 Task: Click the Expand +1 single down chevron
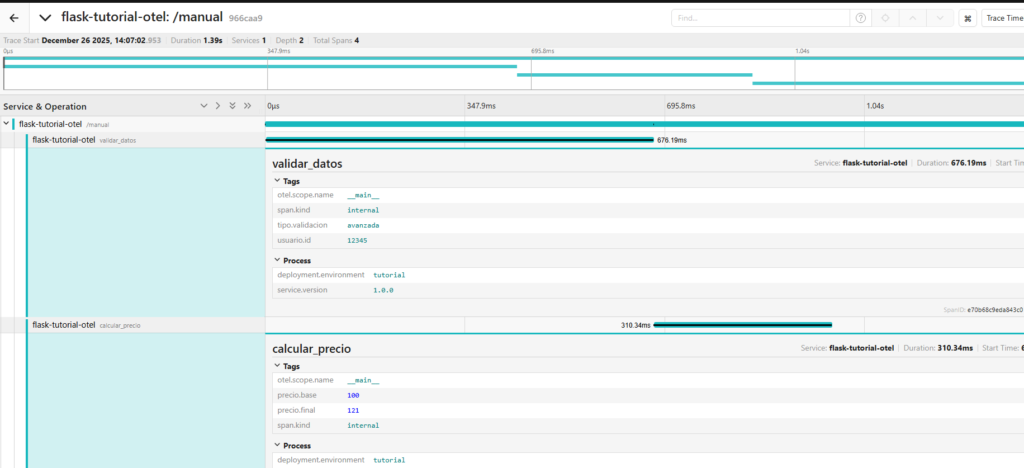click(203, 106)
